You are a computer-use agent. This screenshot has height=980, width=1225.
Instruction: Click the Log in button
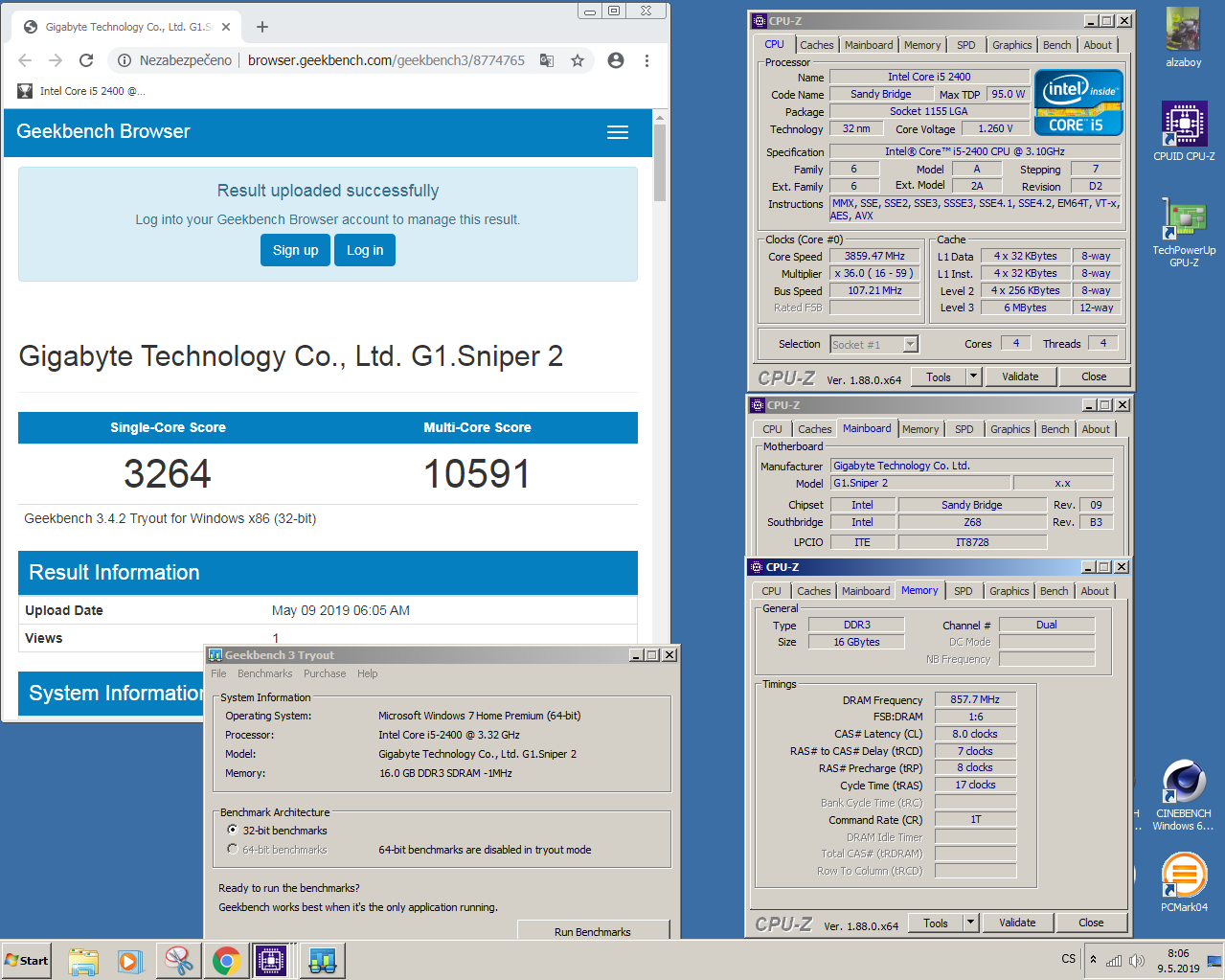(x=365, y=250)
